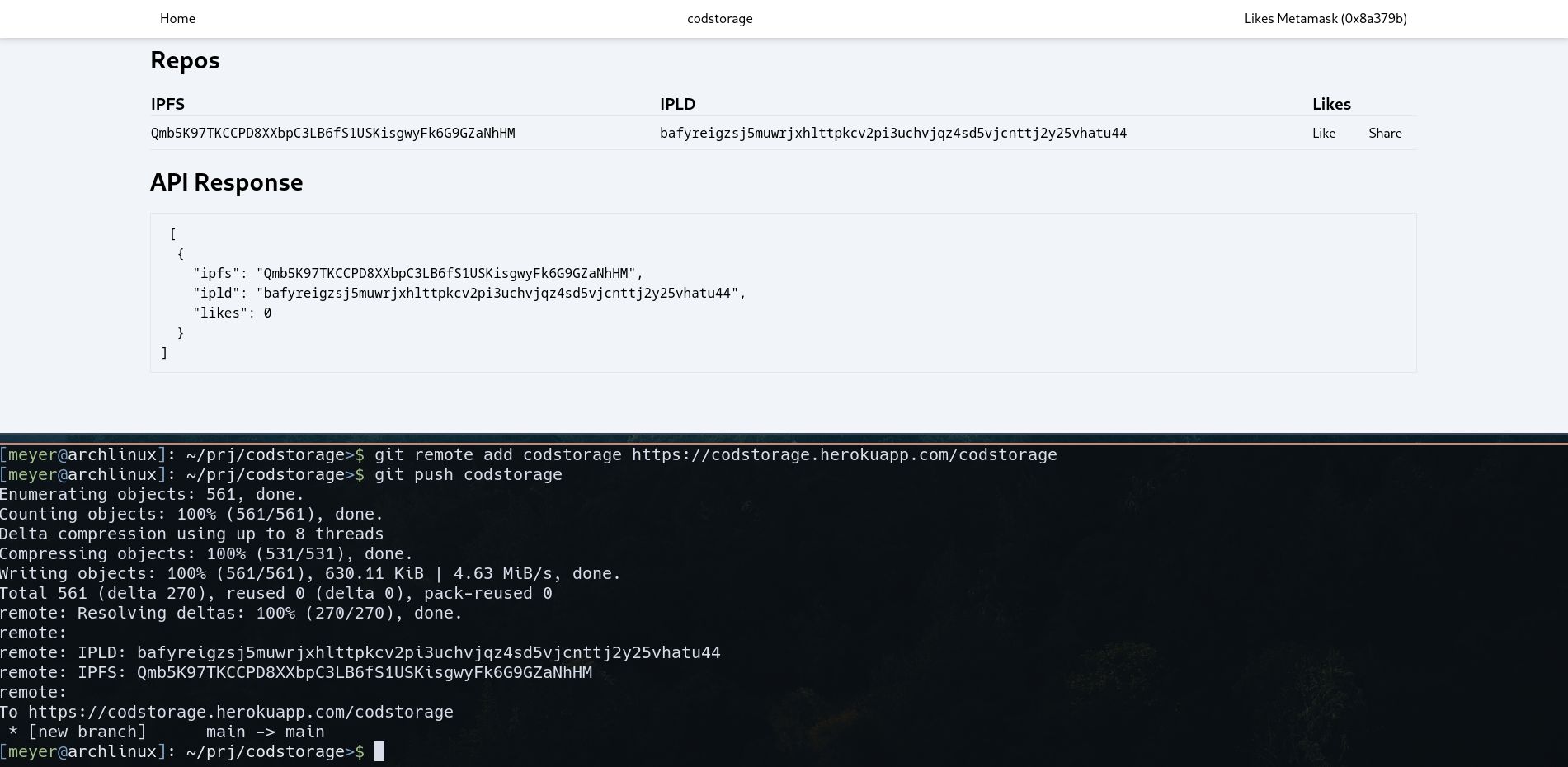The image size is (1568, 767).
Task: Click the Total 561 line in terminal
Action: pos(276,594)
